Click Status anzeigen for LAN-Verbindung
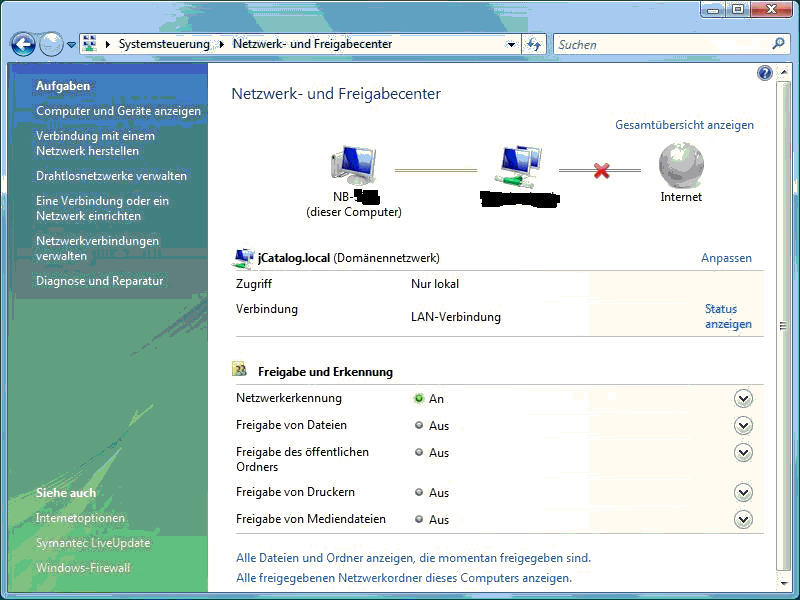The width and height of the screenshot is (800, 600). (728, 316)
